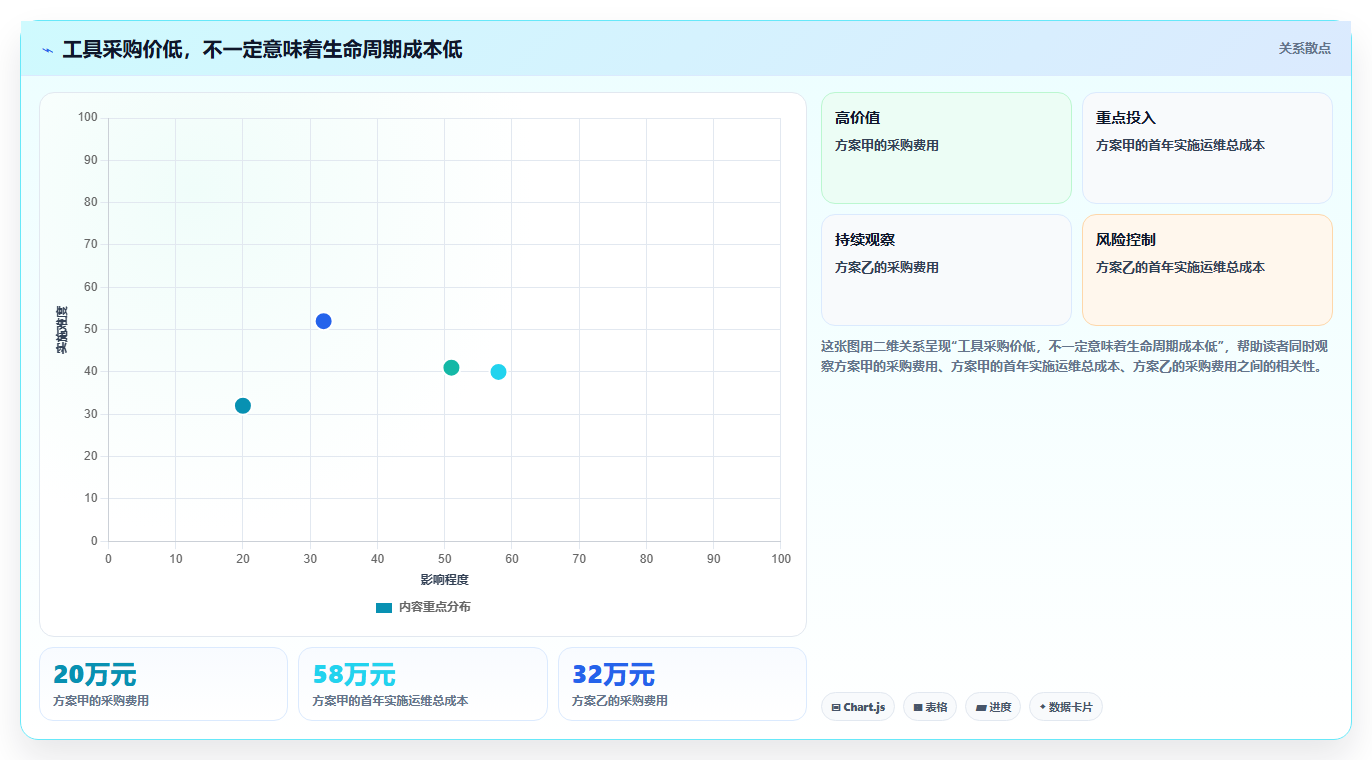Image resolution: width=1372 pixels, height=760 pixels.
Task: Click the 数据卡片 tag chip
Action: coord(1066,707)
